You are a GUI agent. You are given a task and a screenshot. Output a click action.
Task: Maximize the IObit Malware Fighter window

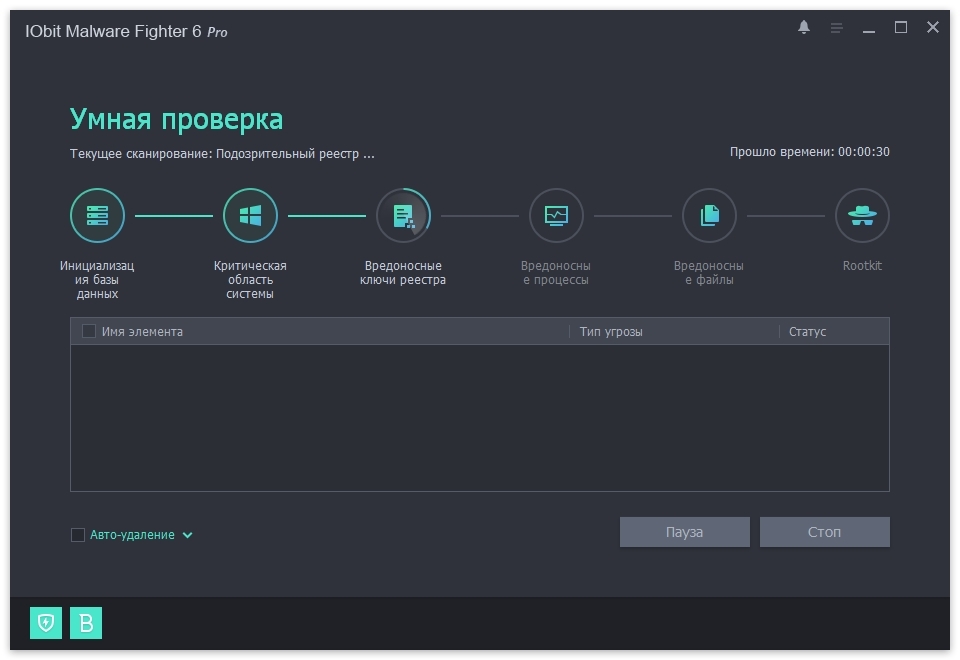point(901,28)
